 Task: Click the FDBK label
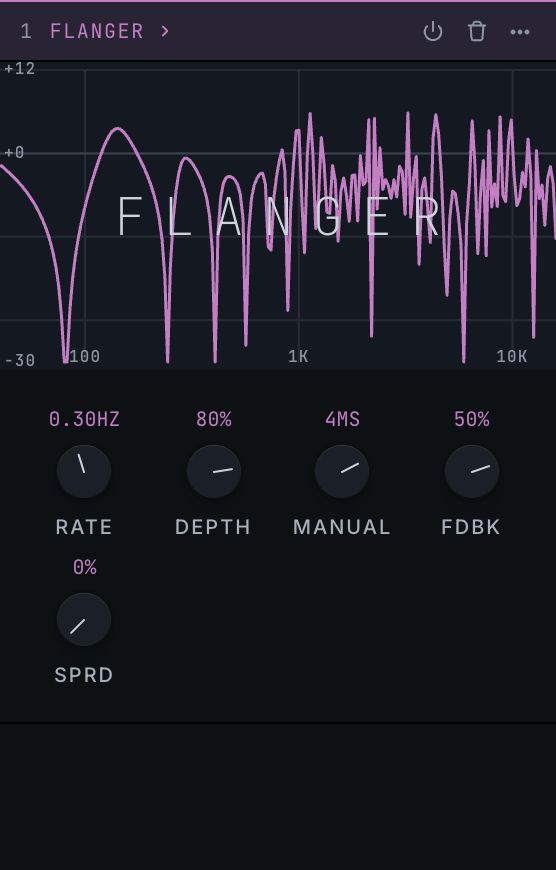471,527
